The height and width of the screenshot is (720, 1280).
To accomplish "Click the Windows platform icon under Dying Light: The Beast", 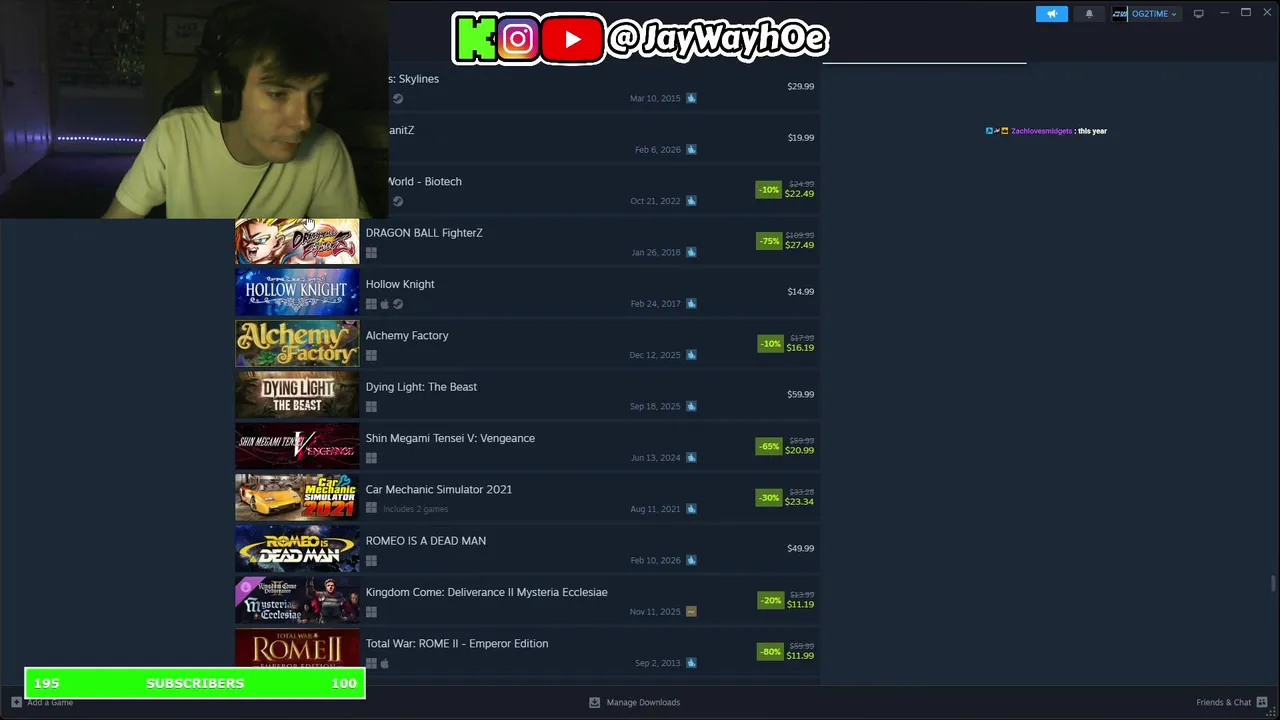I will [371, 407].
